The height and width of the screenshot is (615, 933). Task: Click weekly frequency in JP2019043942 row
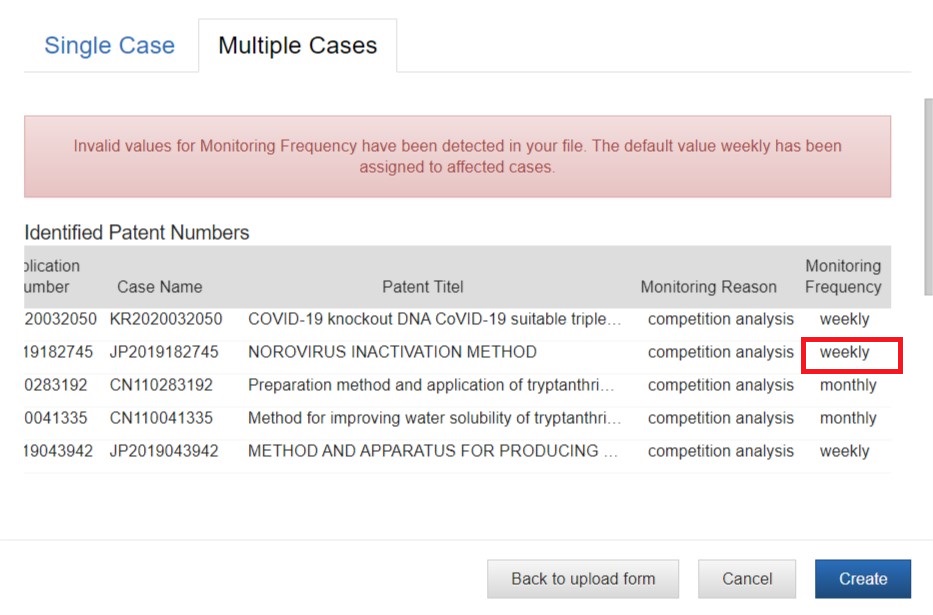click(844, 451)
